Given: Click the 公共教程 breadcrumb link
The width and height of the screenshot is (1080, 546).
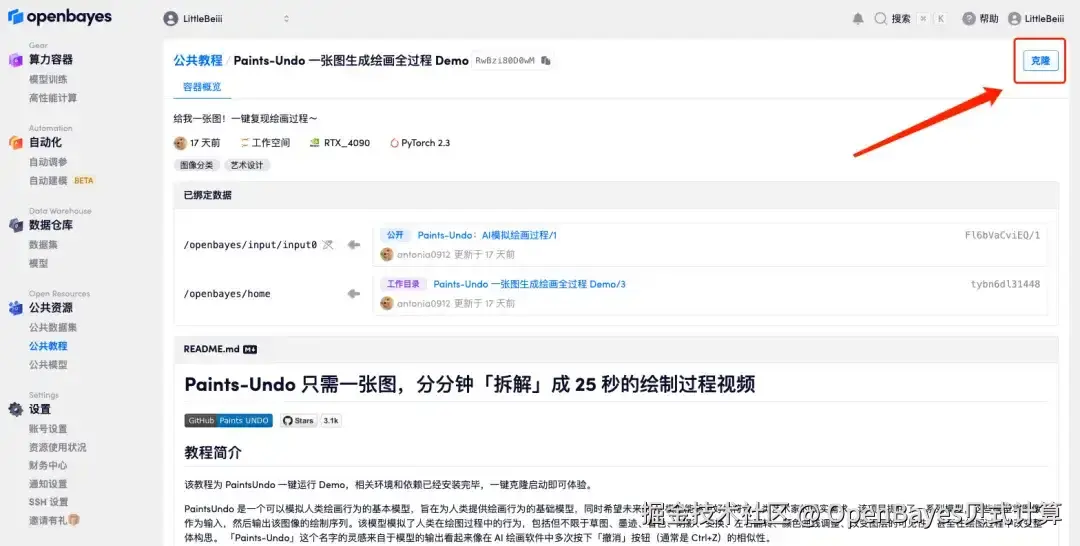Looking at the screenshot, I should click(198, 61).
